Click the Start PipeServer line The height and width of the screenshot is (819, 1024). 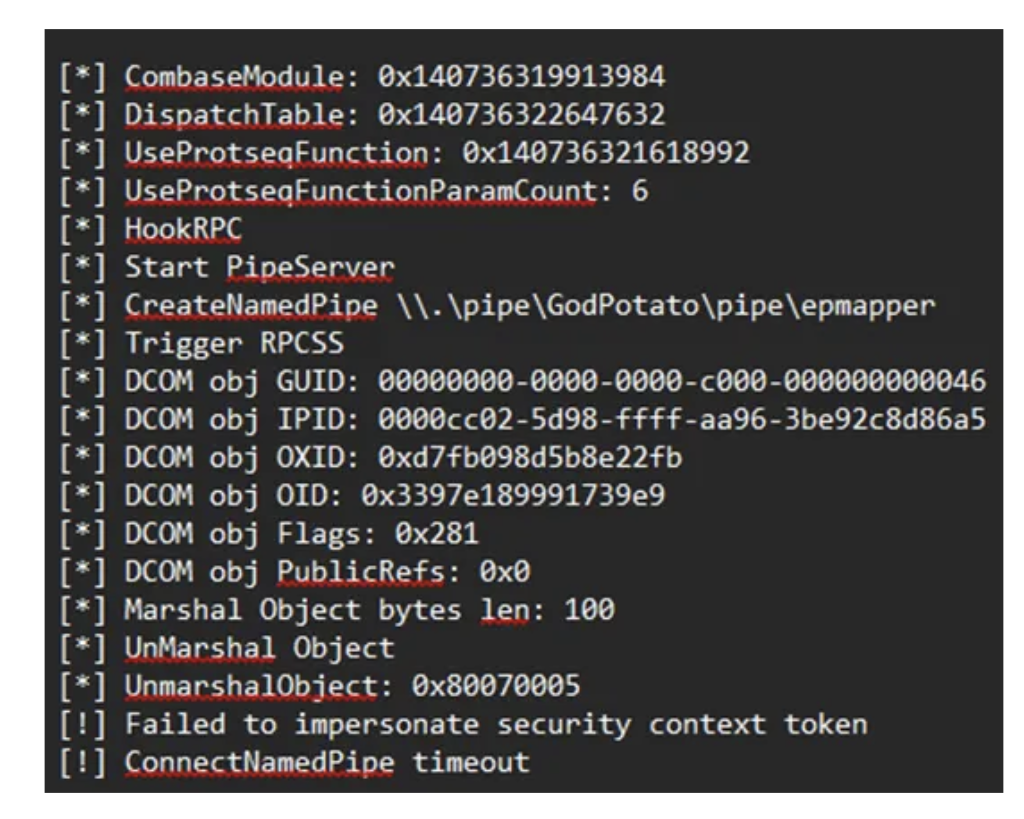[259, 268]
